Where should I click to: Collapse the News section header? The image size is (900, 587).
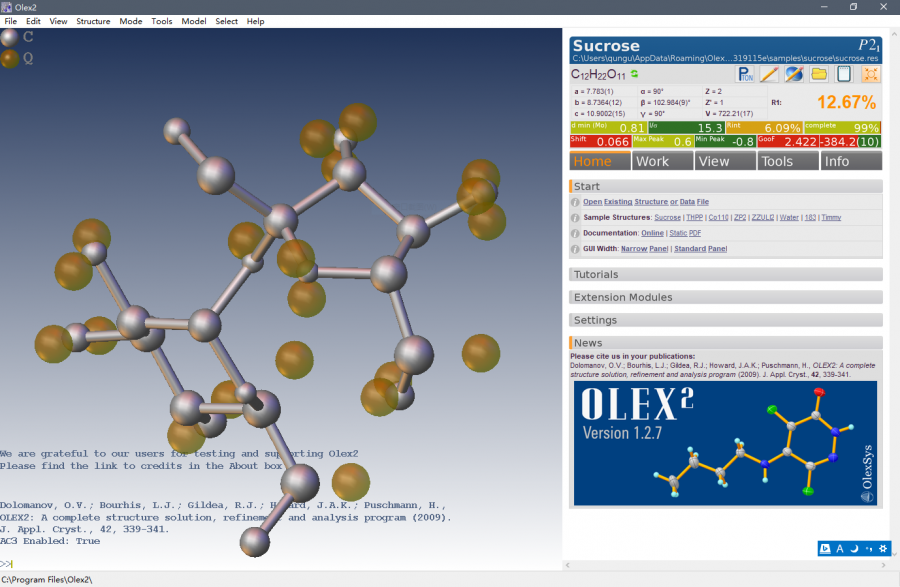pyautogui.click(x=726, y=343)
